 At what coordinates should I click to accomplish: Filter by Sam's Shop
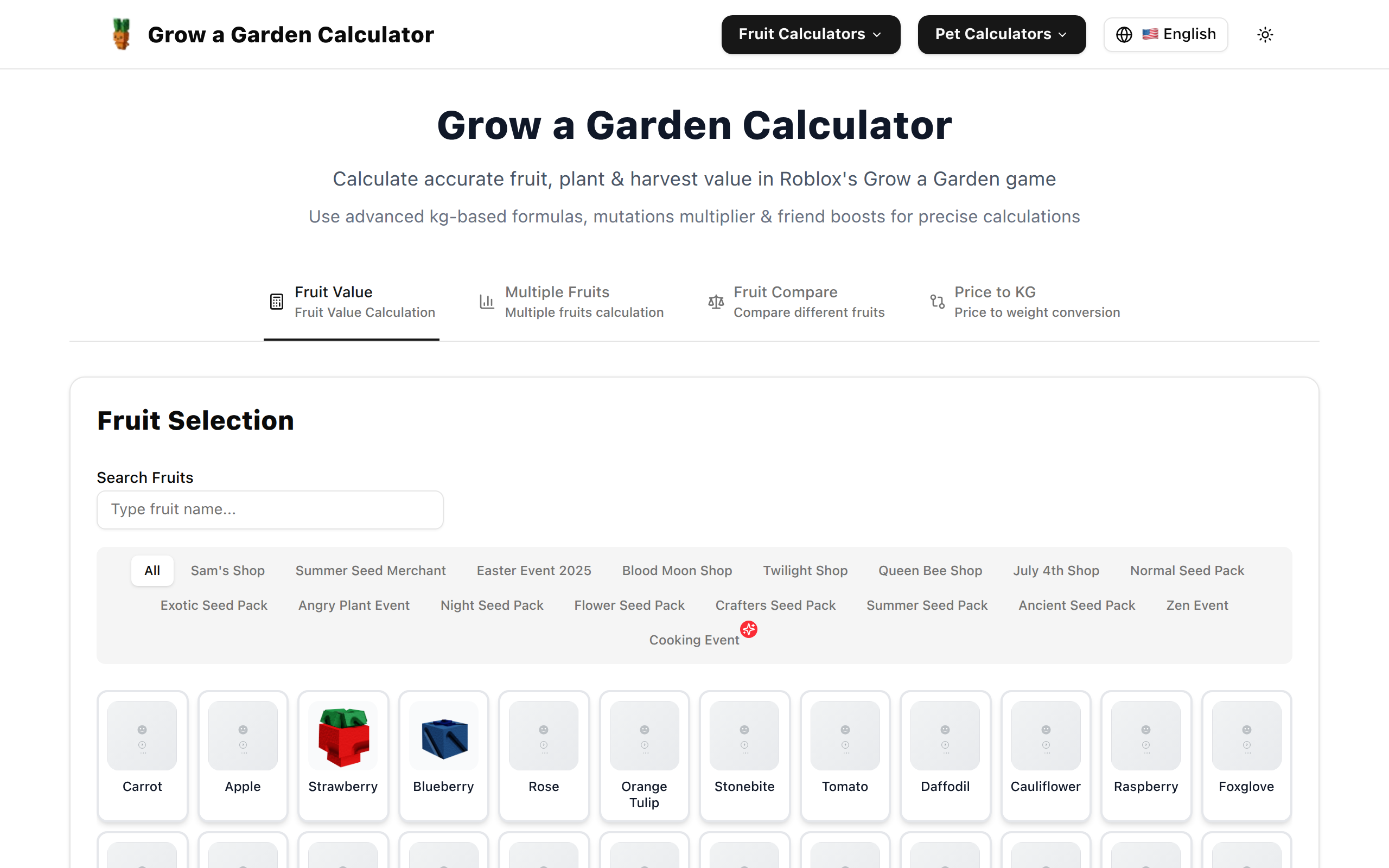pos(227,571)
